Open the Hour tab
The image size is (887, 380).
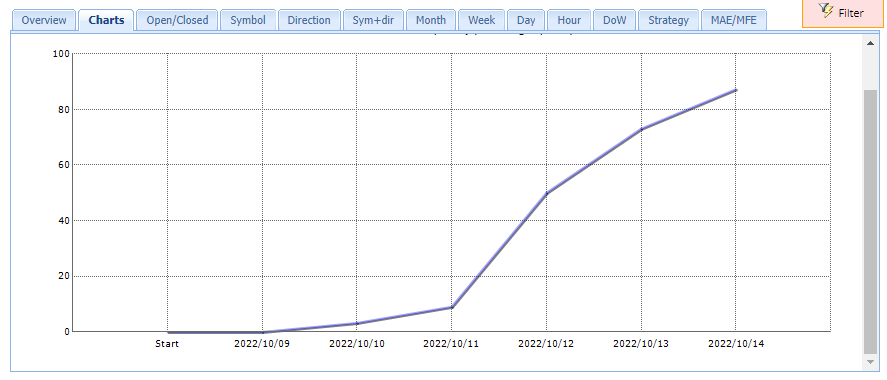pos(569,20)
